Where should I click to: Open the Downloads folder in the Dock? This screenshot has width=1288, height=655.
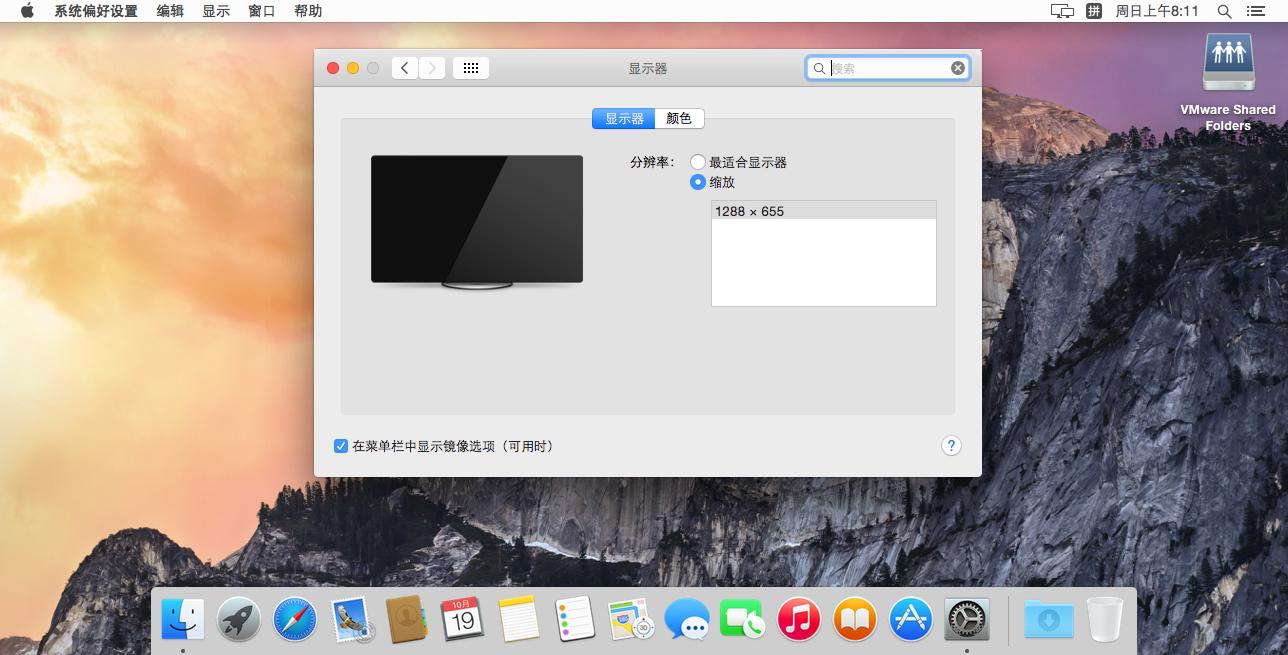[x=1048, y=619]
